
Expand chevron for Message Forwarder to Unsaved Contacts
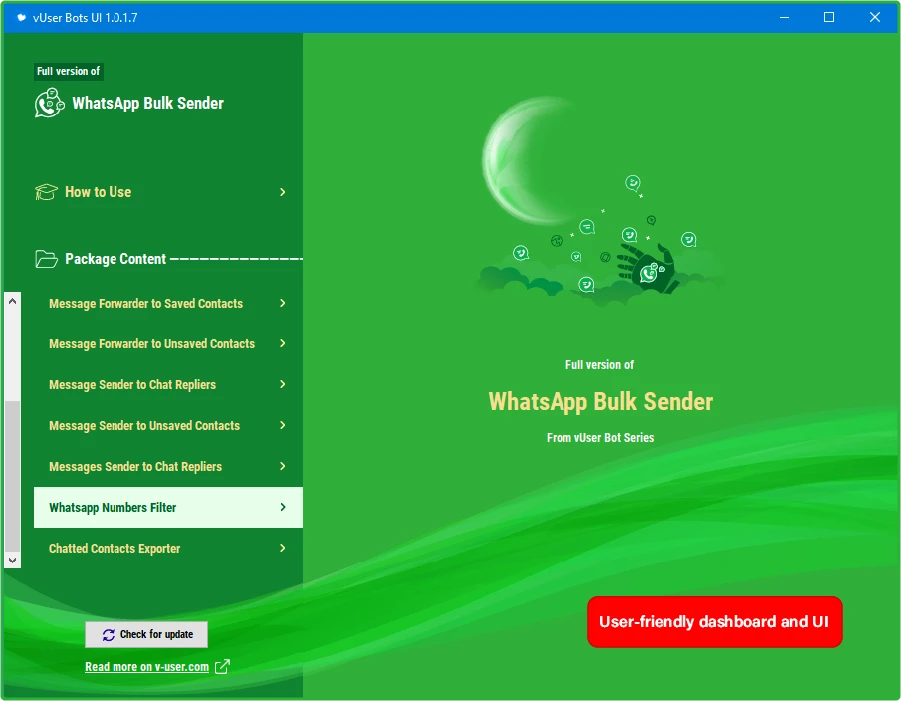[x=283, y=343]
